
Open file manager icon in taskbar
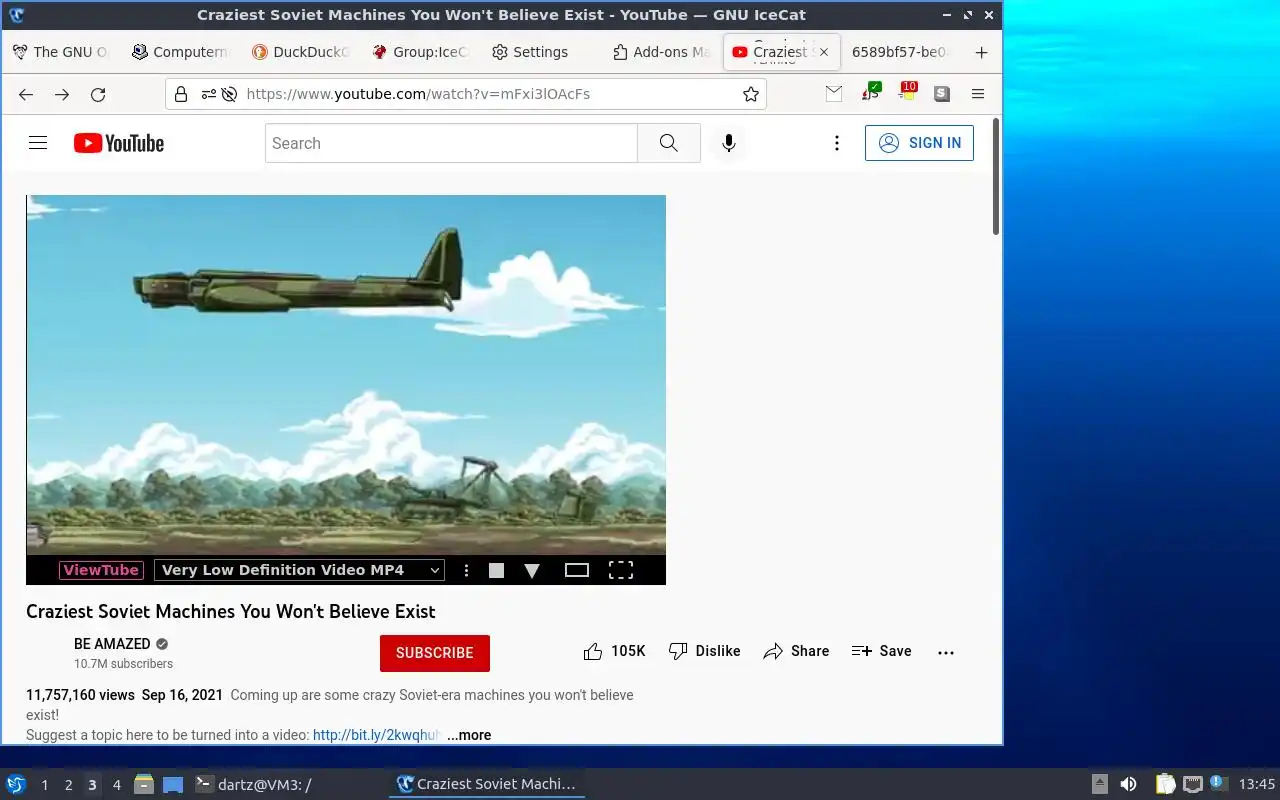point(144,784)
